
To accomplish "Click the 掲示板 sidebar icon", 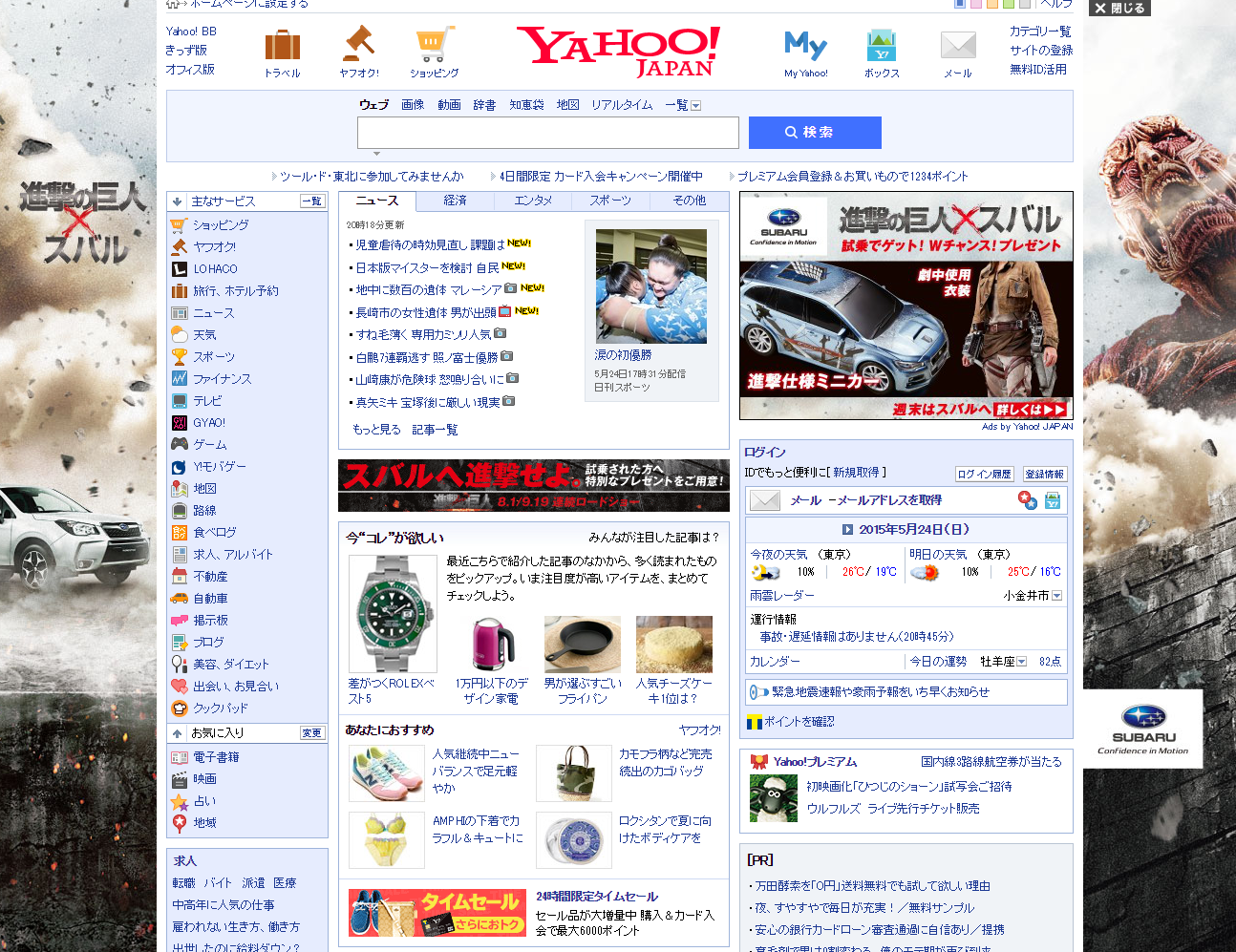I will (x=179, y=621).
